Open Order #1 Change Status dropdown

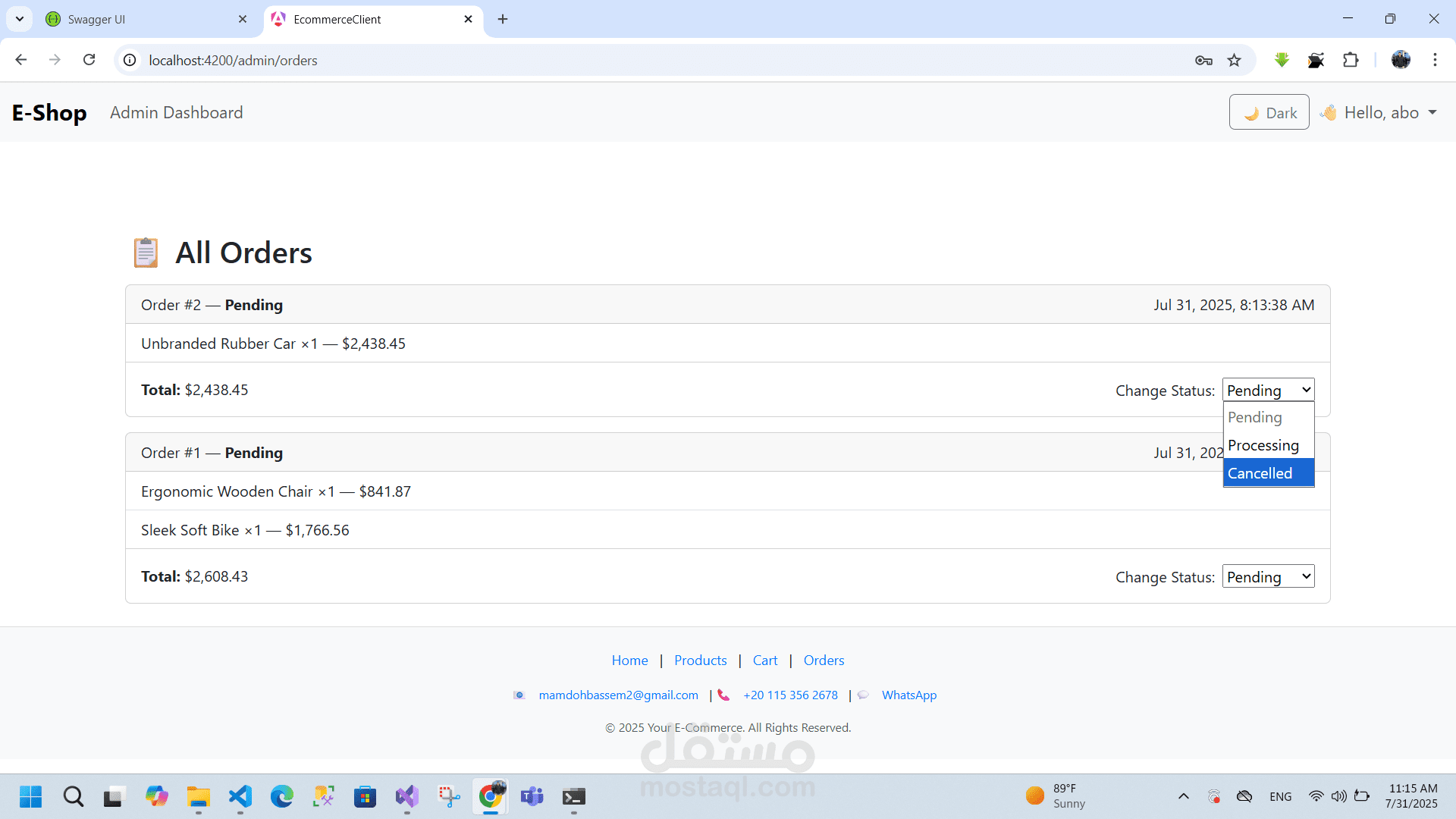click(x=1268, y=577)
